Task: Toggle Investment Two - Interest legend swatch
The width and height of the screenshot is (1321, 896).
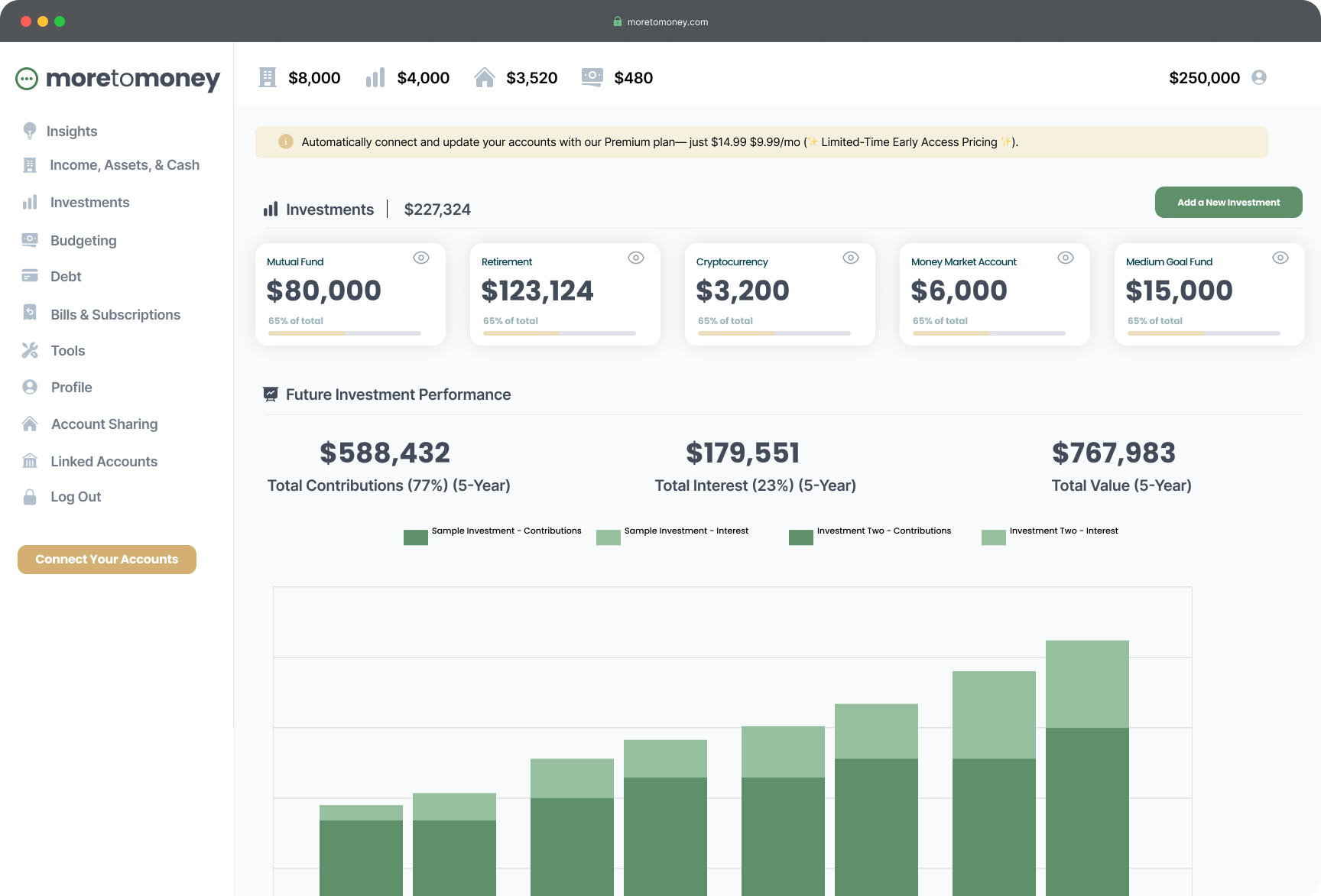Action: tap(994, 537)
